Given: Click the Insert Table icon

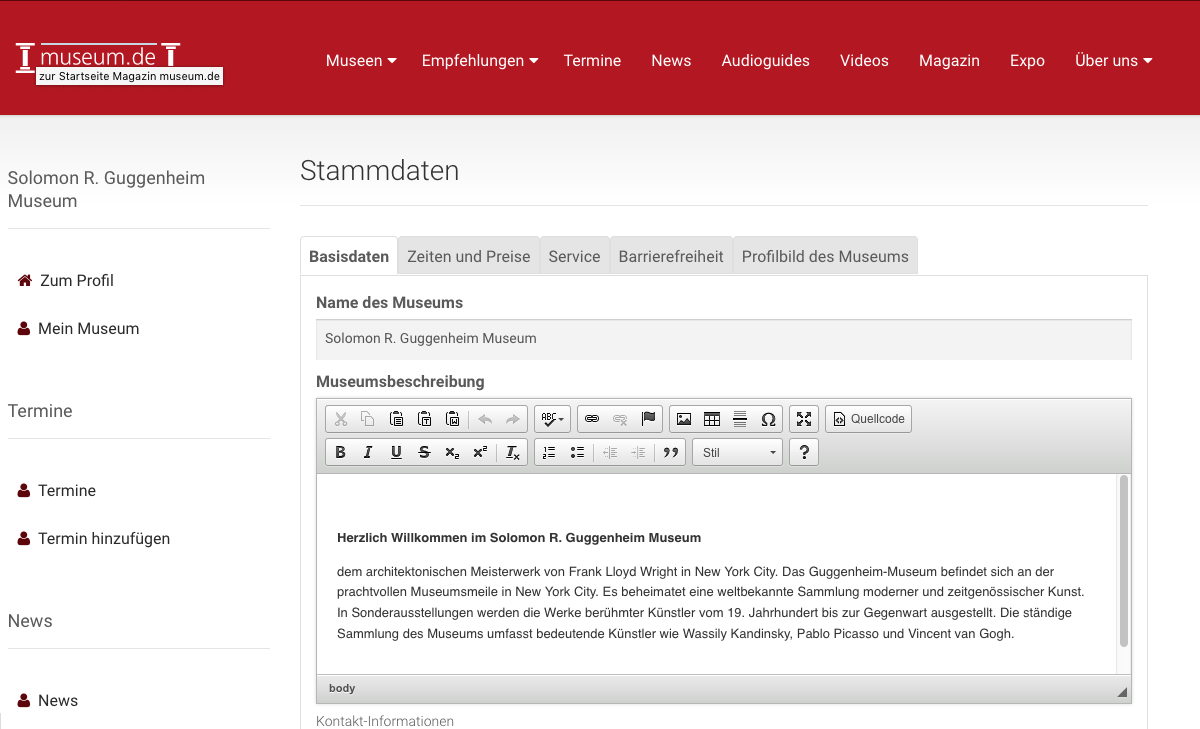Looking at the screenshot, I should click(712, 419).
